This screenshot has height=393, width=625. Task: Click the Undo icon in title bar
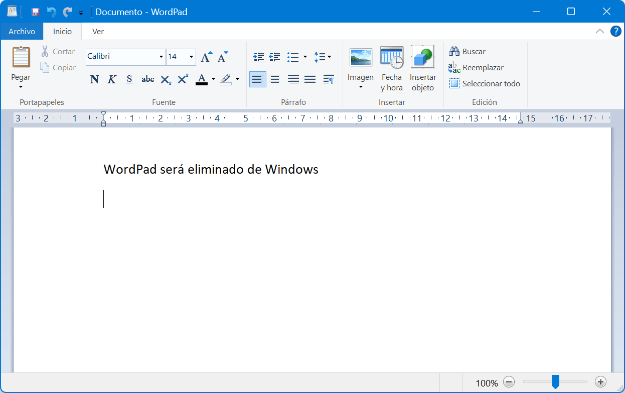(x=51, y=12)
